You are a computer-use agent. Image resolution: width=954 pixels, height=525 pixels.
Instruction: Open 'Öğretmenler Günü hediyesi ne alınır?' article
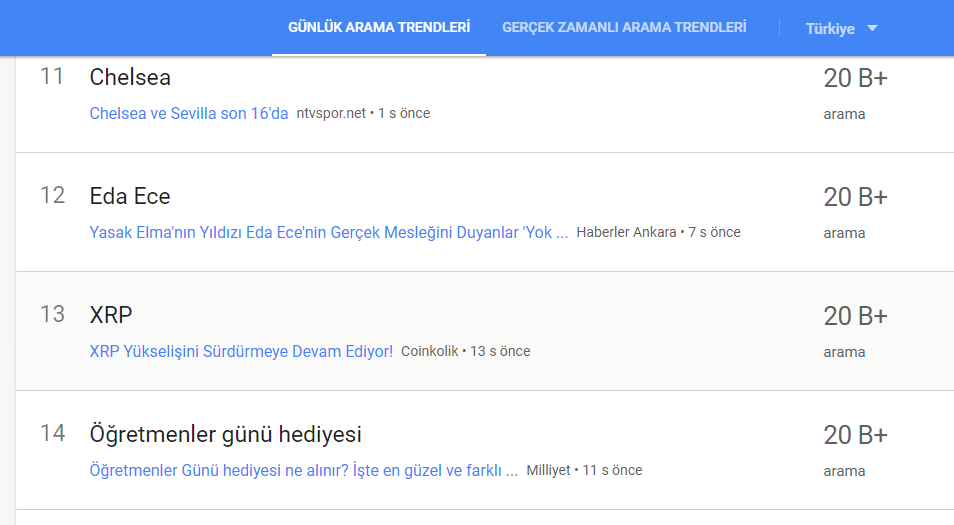coord(304,470)
